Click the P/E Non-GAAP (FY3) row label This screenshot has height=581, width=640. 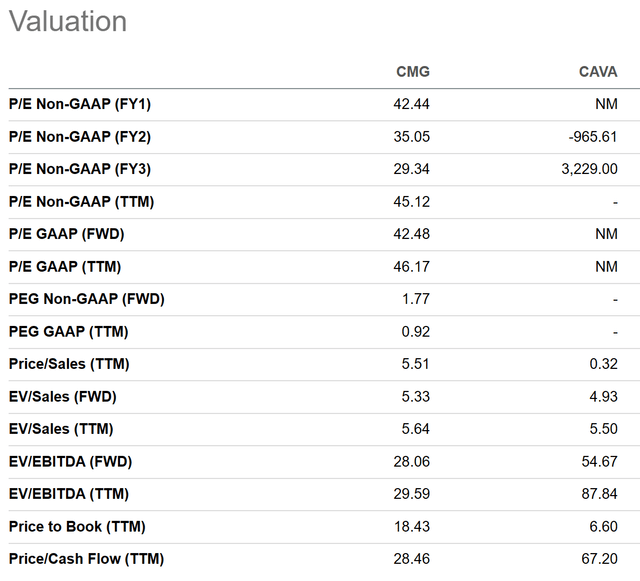(80, 169)
